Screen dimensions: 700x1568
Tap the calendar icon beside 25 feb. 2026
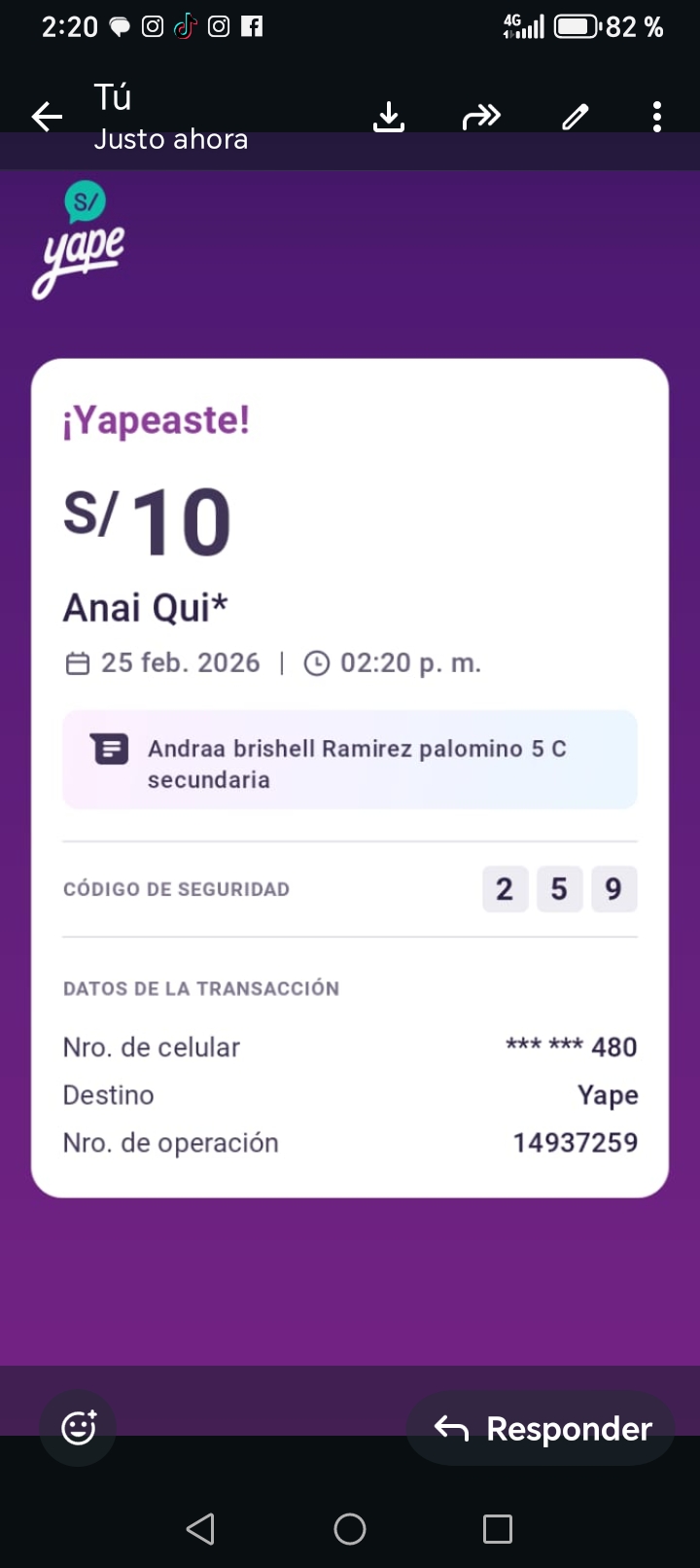77,663
